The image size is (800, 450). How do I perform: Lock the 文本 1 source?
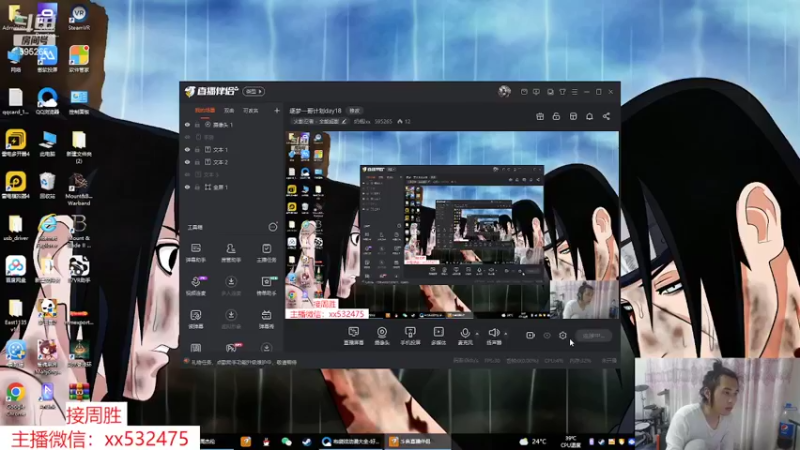click(x=197, y=149)
